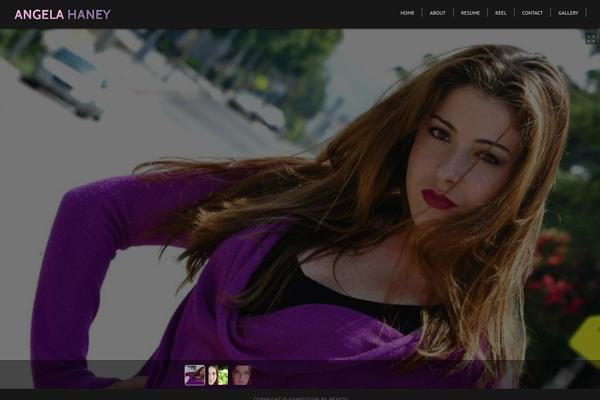This screenshot has height=400, width=600.
Task: Toggle fullscreen gallery icon
Action: (x=591, y=38)
